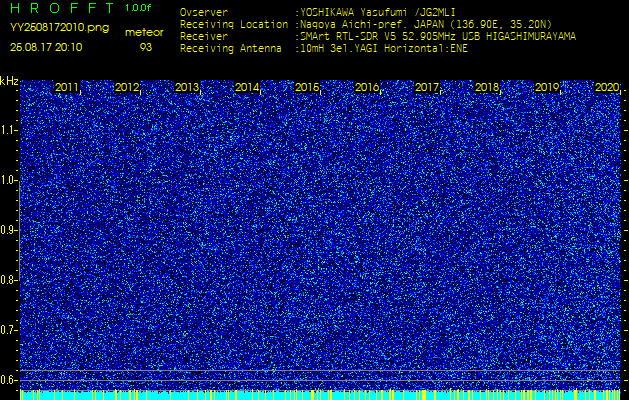Viewport: 629px width, 400px height.
Task: Click observer name YOSHIKAWA Yasufumi /JG2MLI
Action: coord(377,12)
